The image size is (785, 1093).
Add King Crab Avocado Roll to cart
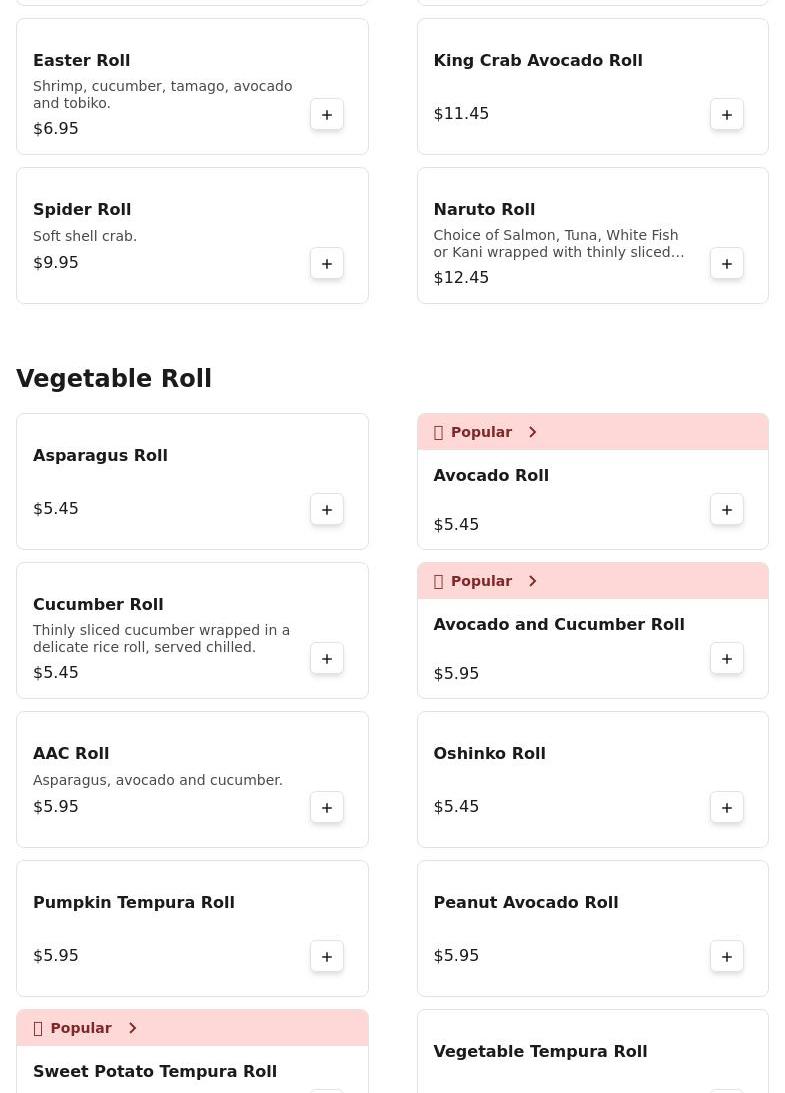727,115
